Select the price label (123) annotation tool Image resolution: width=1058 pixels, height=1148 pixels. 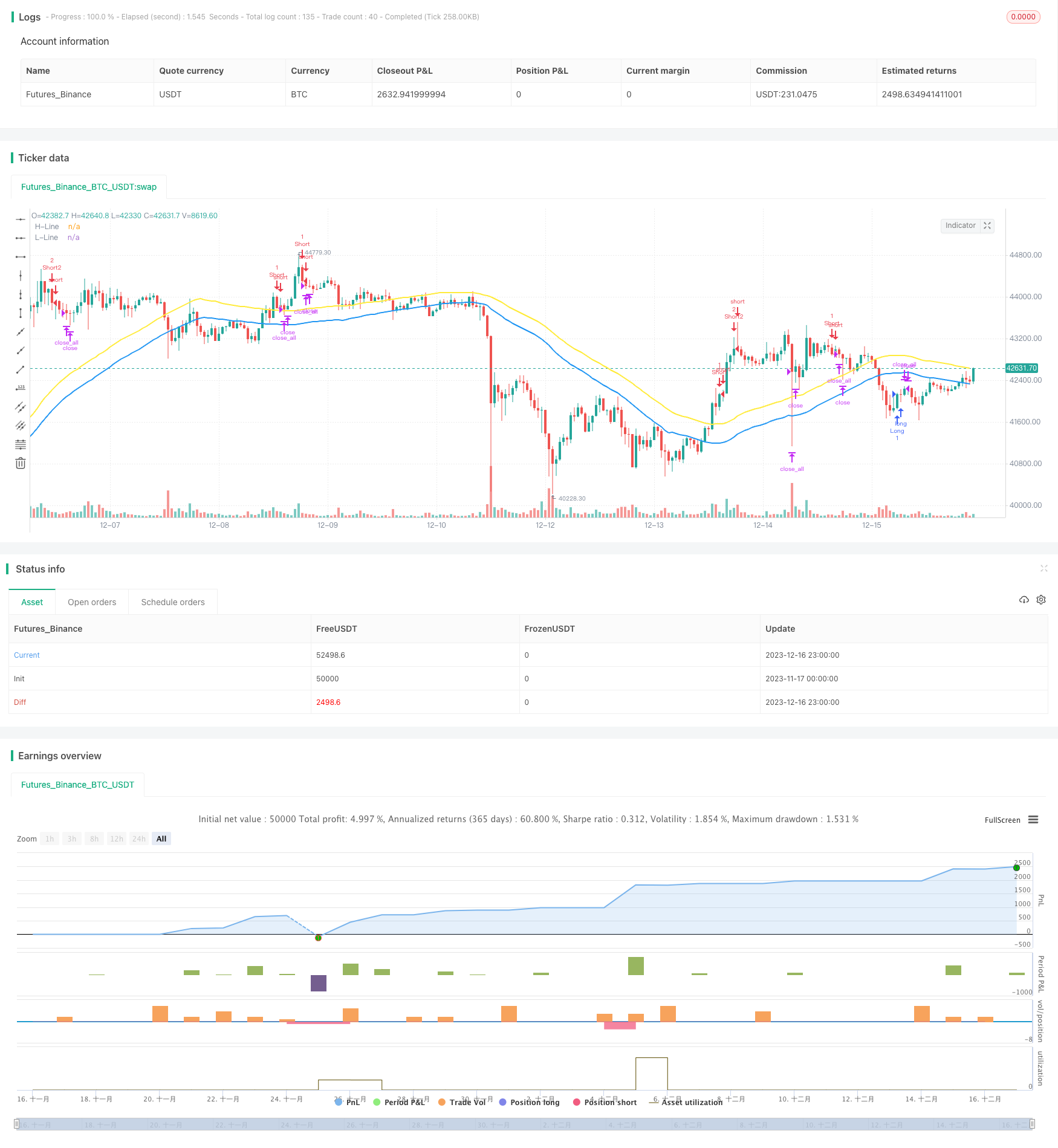coord(21,388)
